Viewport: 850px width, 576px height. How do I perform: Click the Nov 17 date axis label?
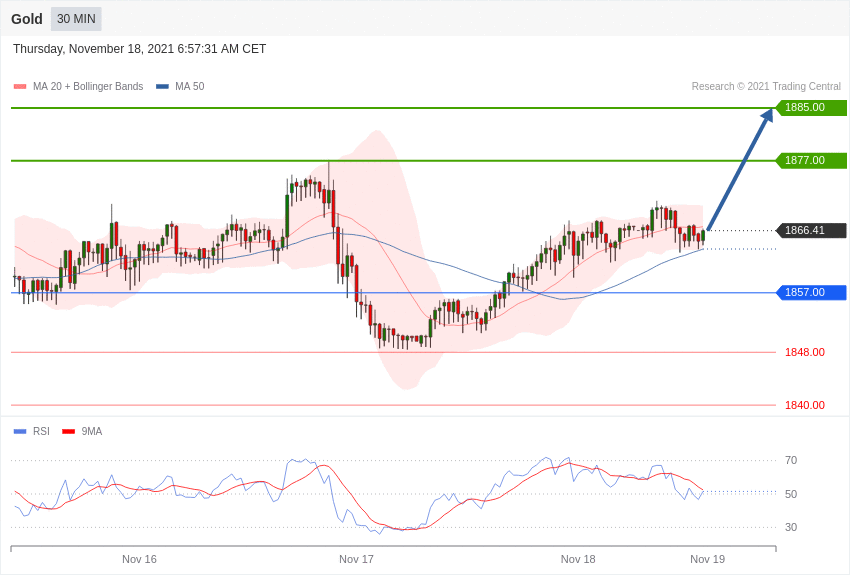(356, 559)
